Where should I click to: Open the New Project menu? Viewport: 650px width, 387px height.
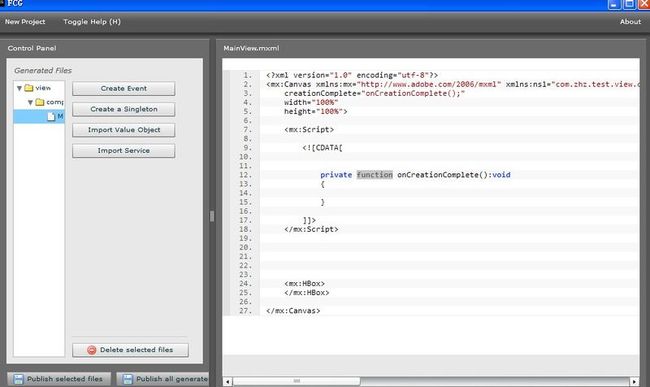(x=25, y=22)
